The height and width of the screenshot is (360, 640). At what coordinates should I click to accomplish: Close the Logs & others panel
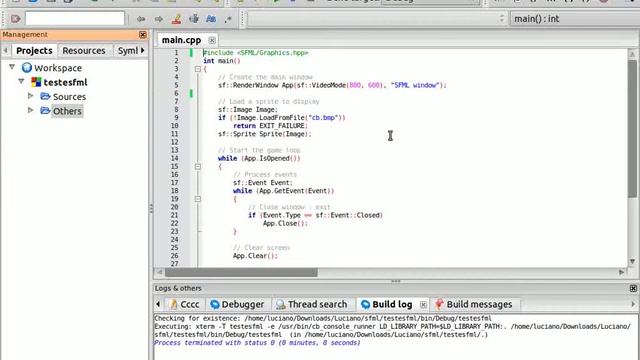coord(633,289)
